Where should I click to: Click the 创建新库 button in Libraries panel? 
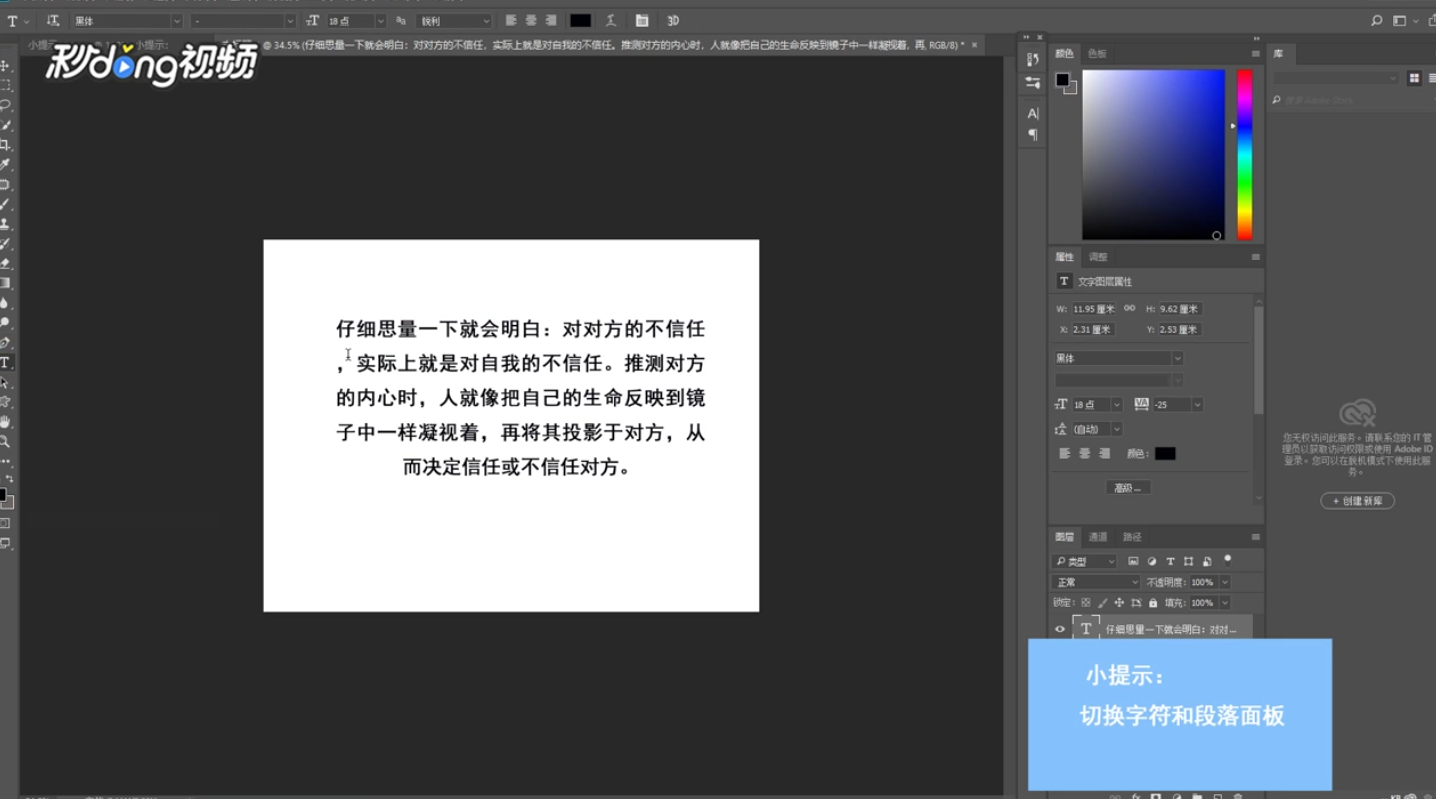1356,500
